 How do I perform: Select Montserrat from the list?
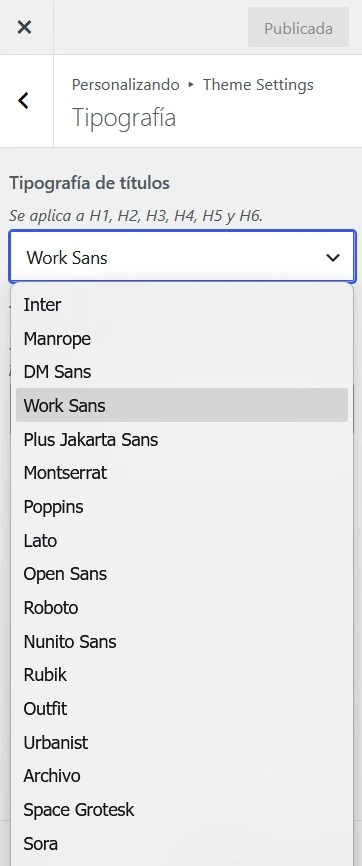pyautogui.click(x=182, y=473)
